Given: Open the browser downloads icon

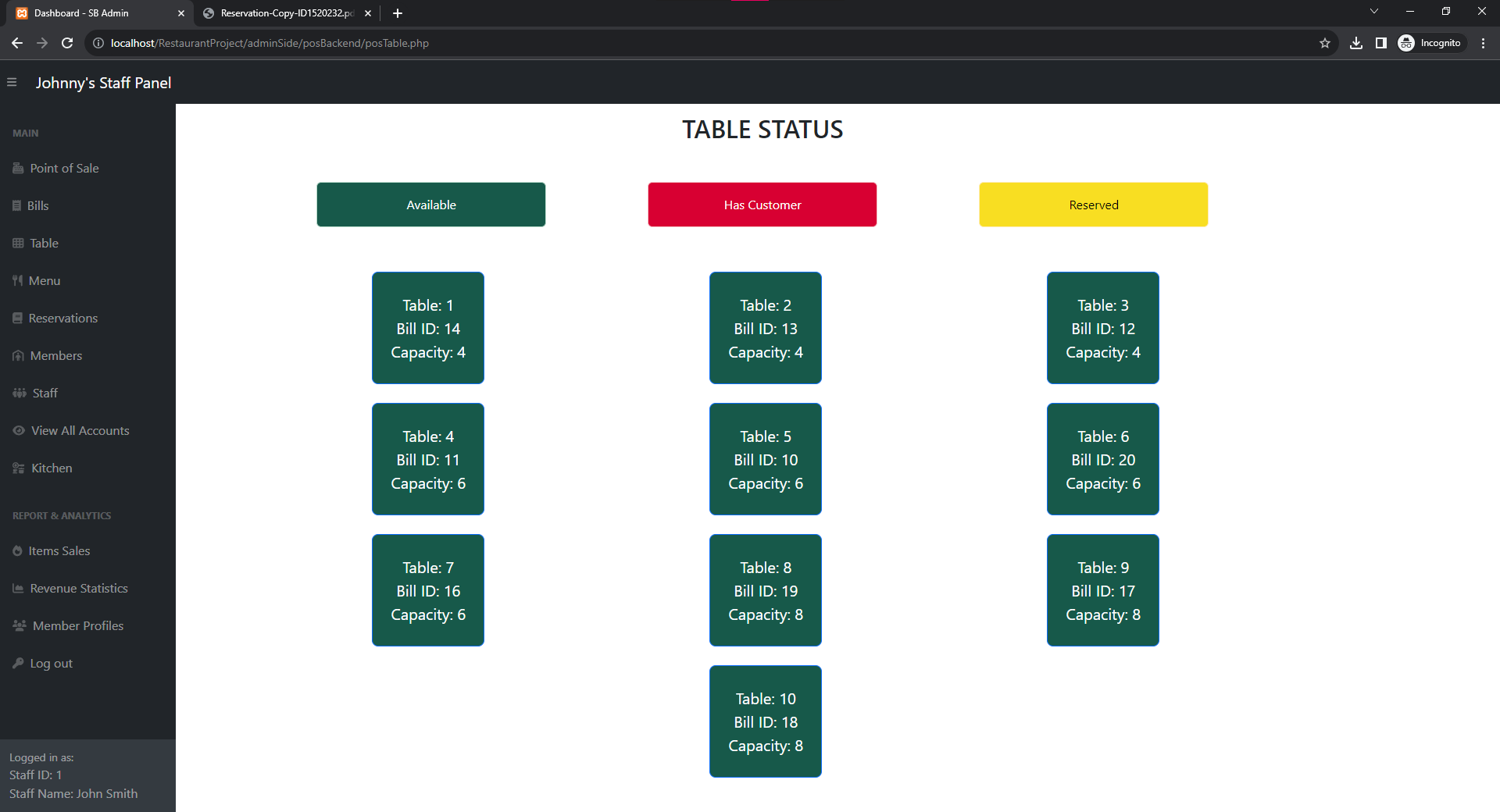Looking at the screenshot, I should [1355, 43].
